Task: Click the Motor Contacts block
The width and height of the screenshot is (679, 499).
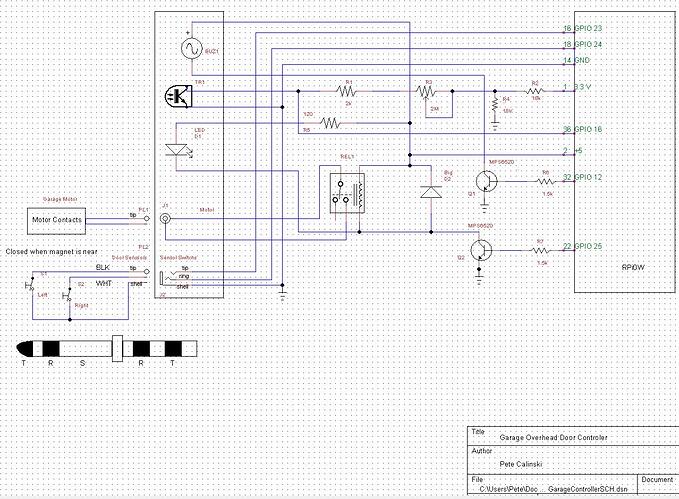Action: click(x=56, y=221)
